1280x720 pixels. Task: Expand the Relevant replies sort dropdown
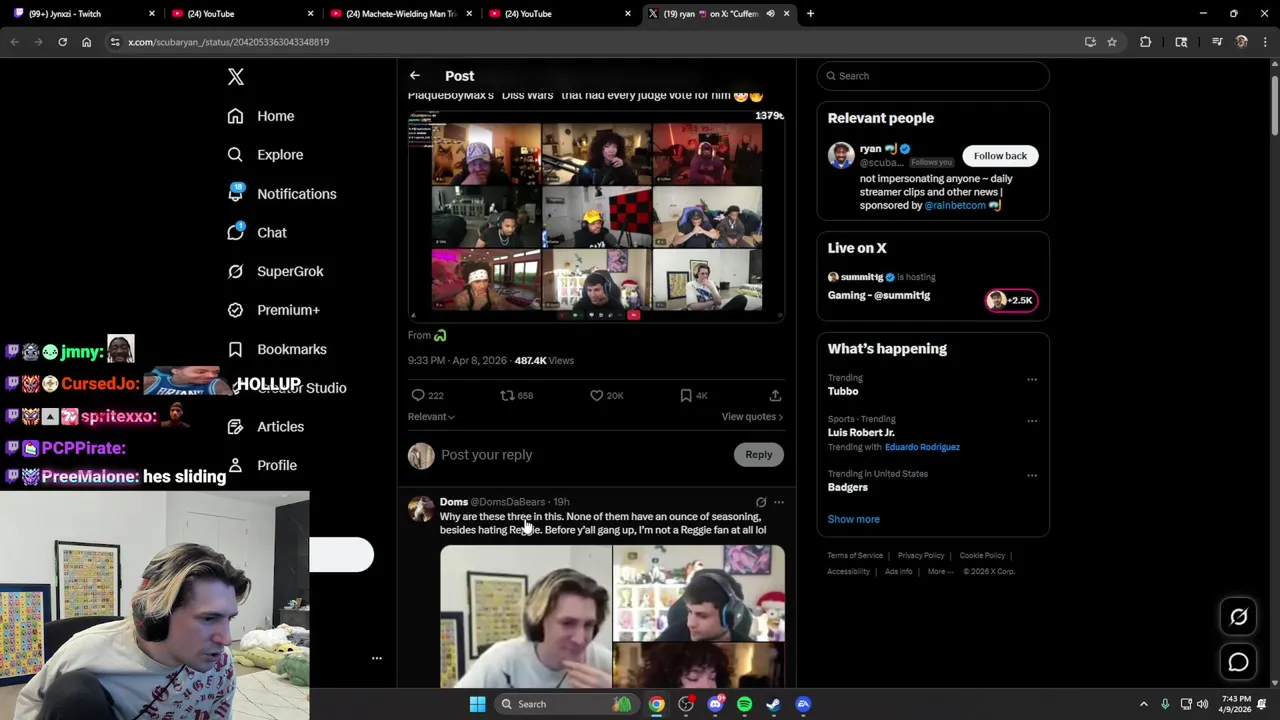click(x=431, y=417)
